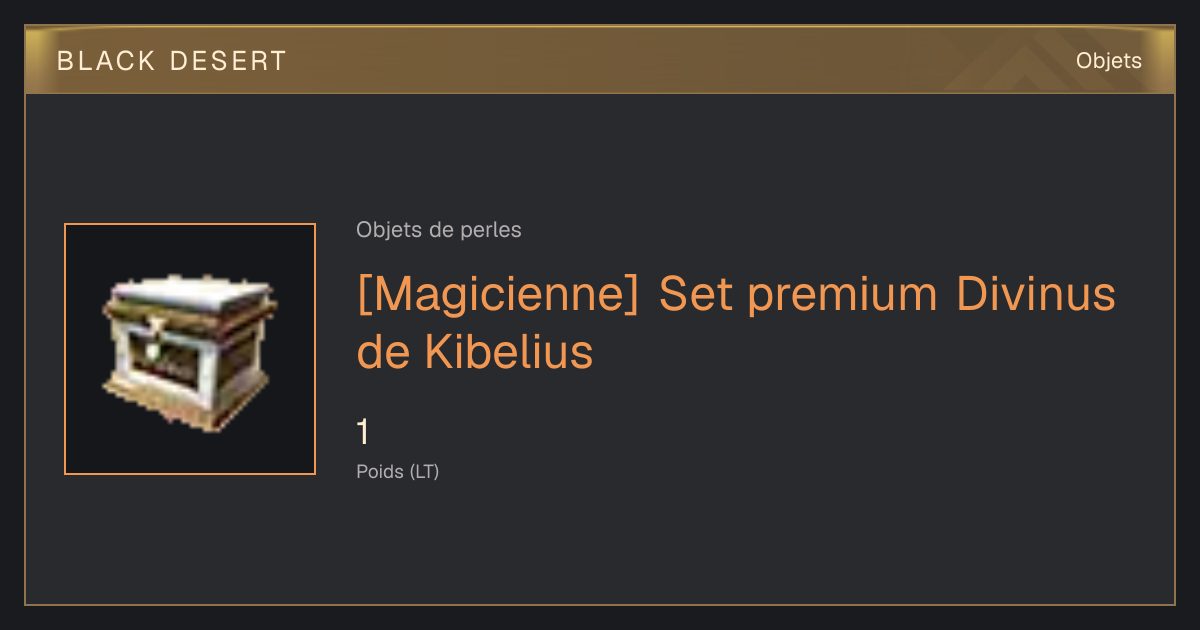The height and width of the screenshot is (630, 1200).
Task: Click the white lid of the chest icon
Action: pos(190,295)
